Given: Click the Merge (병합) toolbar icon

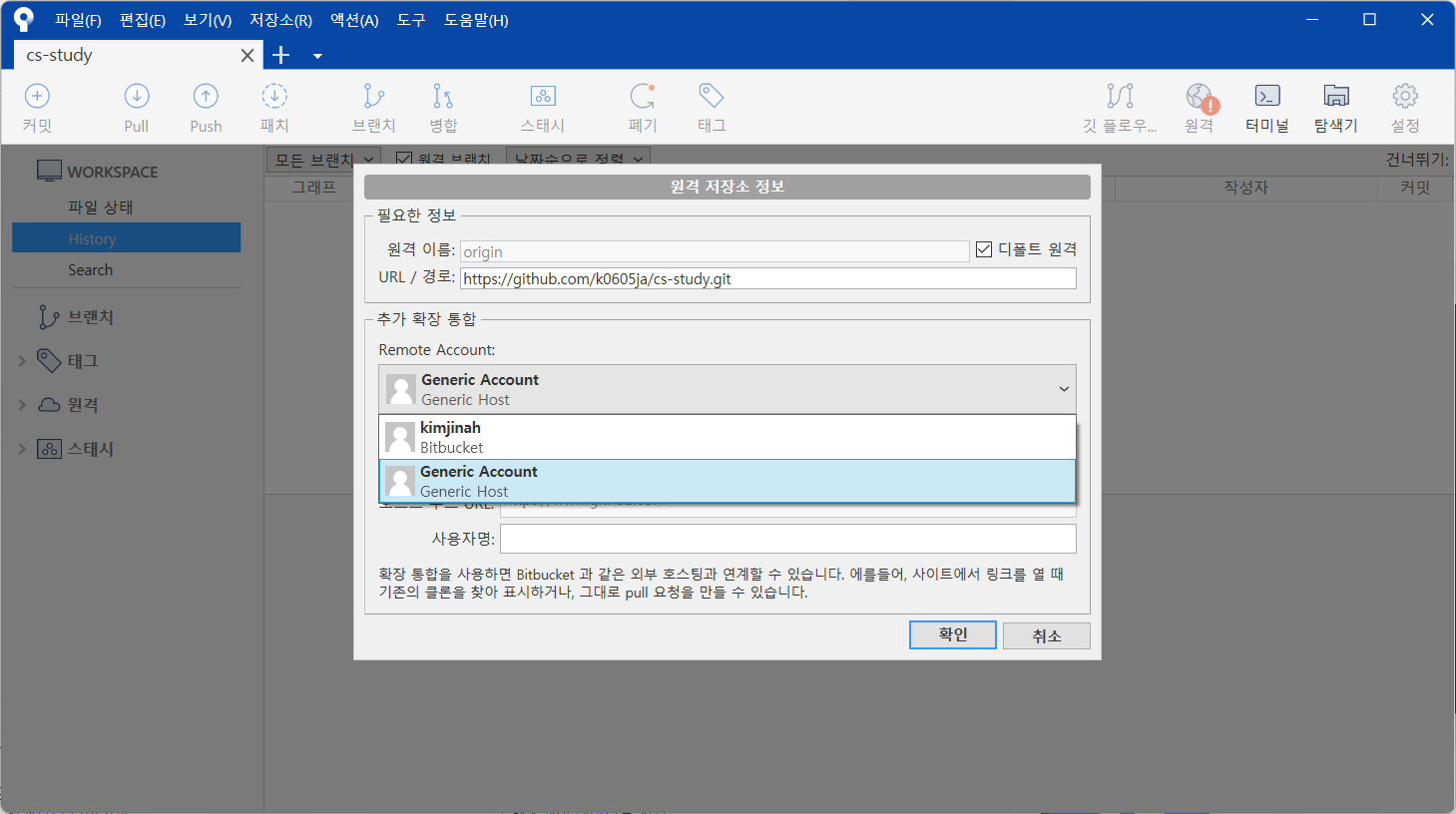Looking at the screenshot, I should [443, 96].
